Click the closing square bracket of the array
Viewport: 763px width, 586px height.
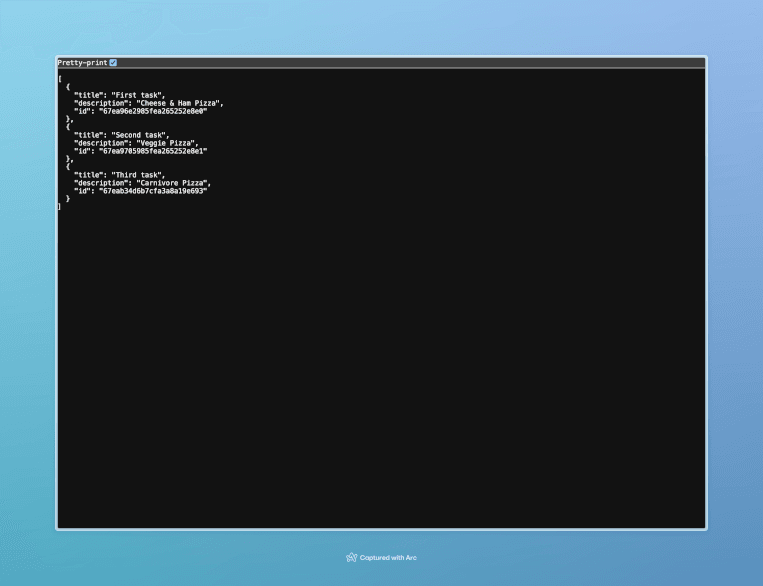pyautogui.click(x=60, y=207)
